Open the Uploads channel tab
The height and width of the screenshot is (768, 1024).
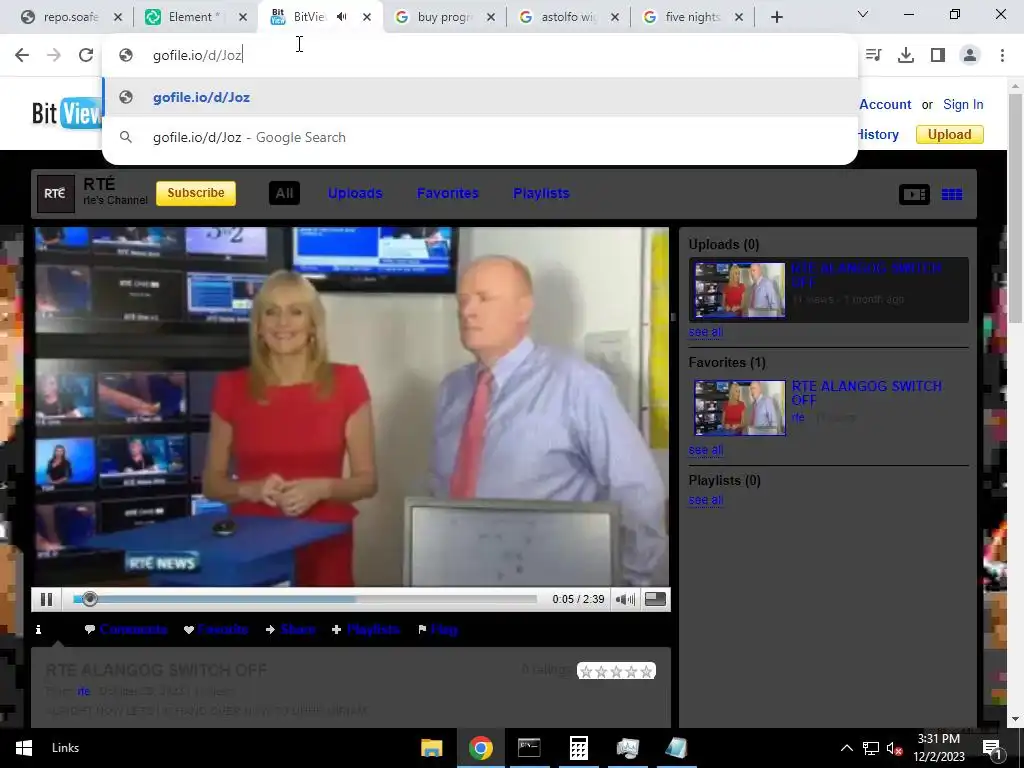[355, 193]
